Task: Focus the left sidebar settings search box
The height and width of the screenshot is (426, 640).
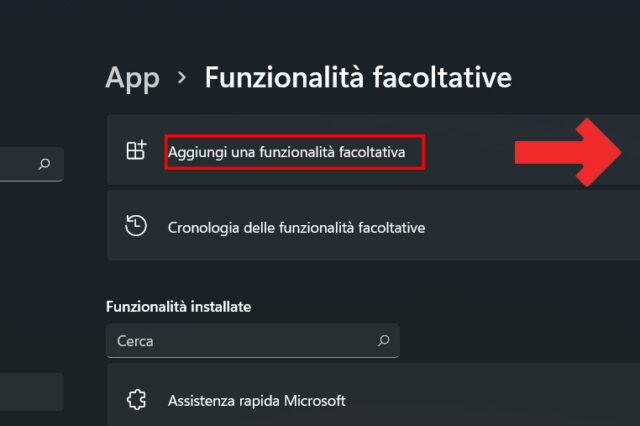Action: tap(20, 165)
